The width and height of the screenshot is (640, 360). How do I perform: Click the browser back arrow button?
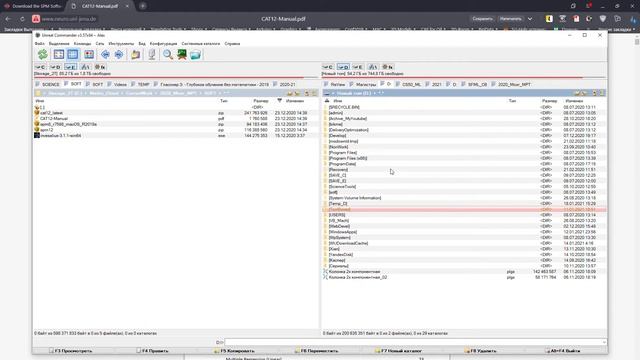pyautogui.click(x=8, y=19)
